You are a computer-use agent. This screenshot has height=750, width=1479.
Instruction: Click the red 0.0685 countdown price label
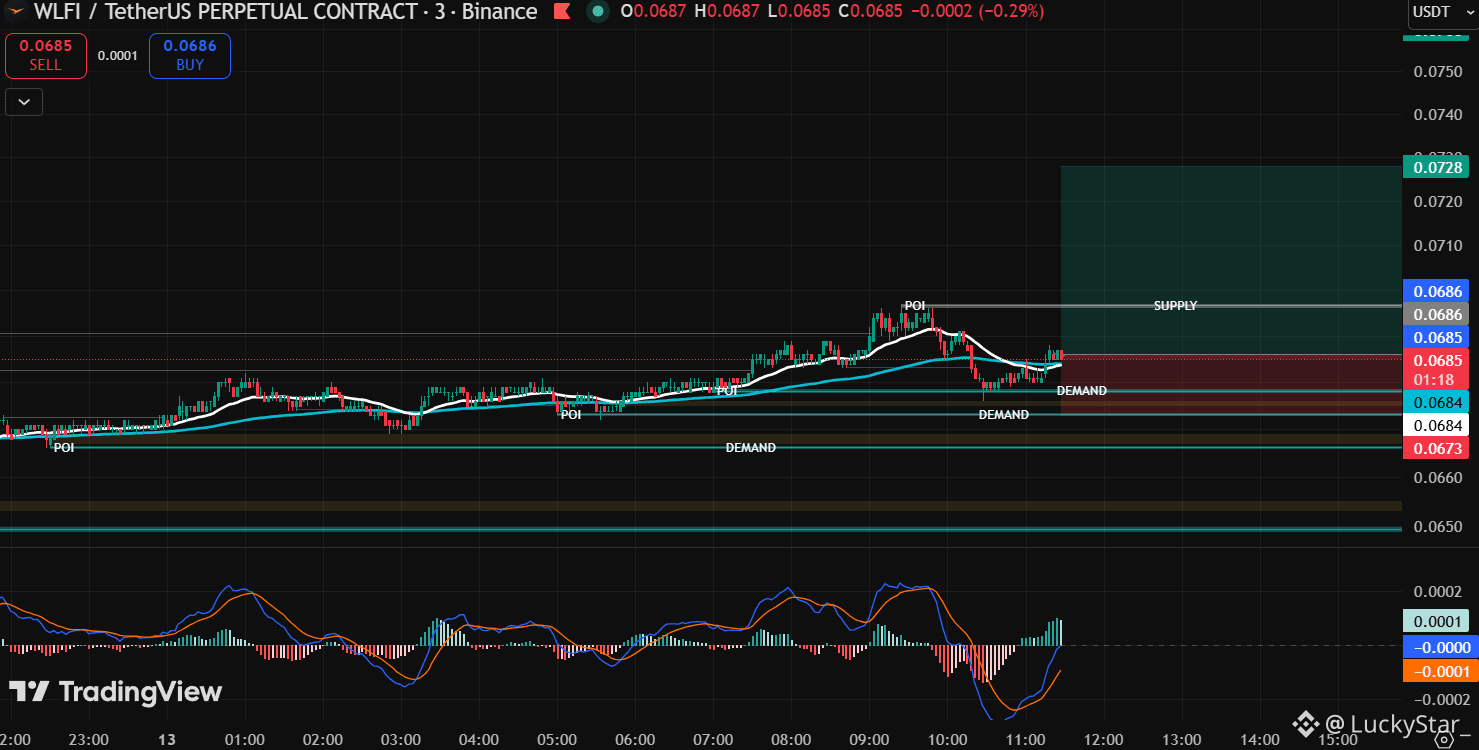[1435, 370]
